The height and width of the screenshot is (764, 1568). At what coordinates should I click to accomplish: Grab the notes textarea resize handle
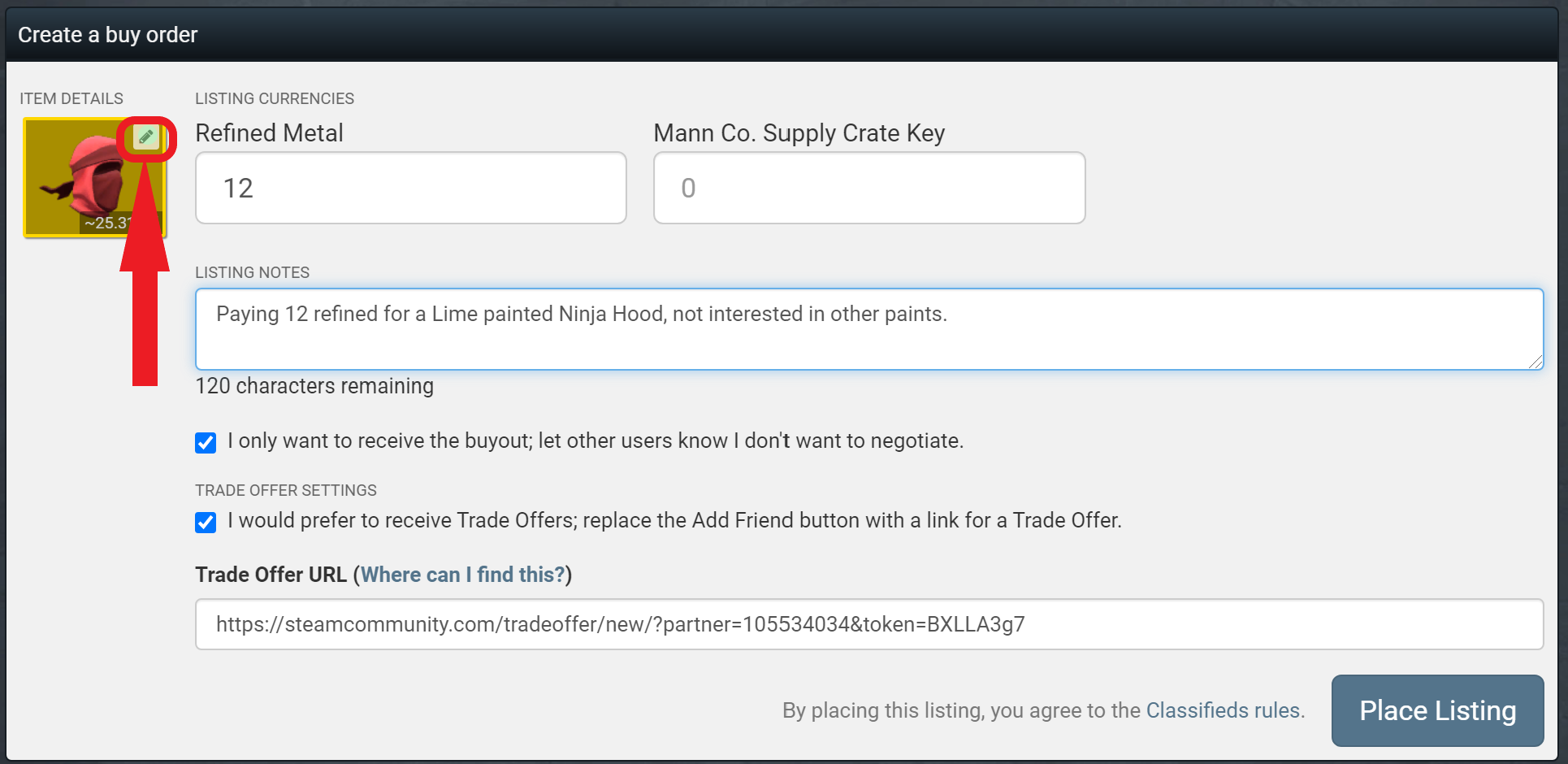coord(1535,362)
